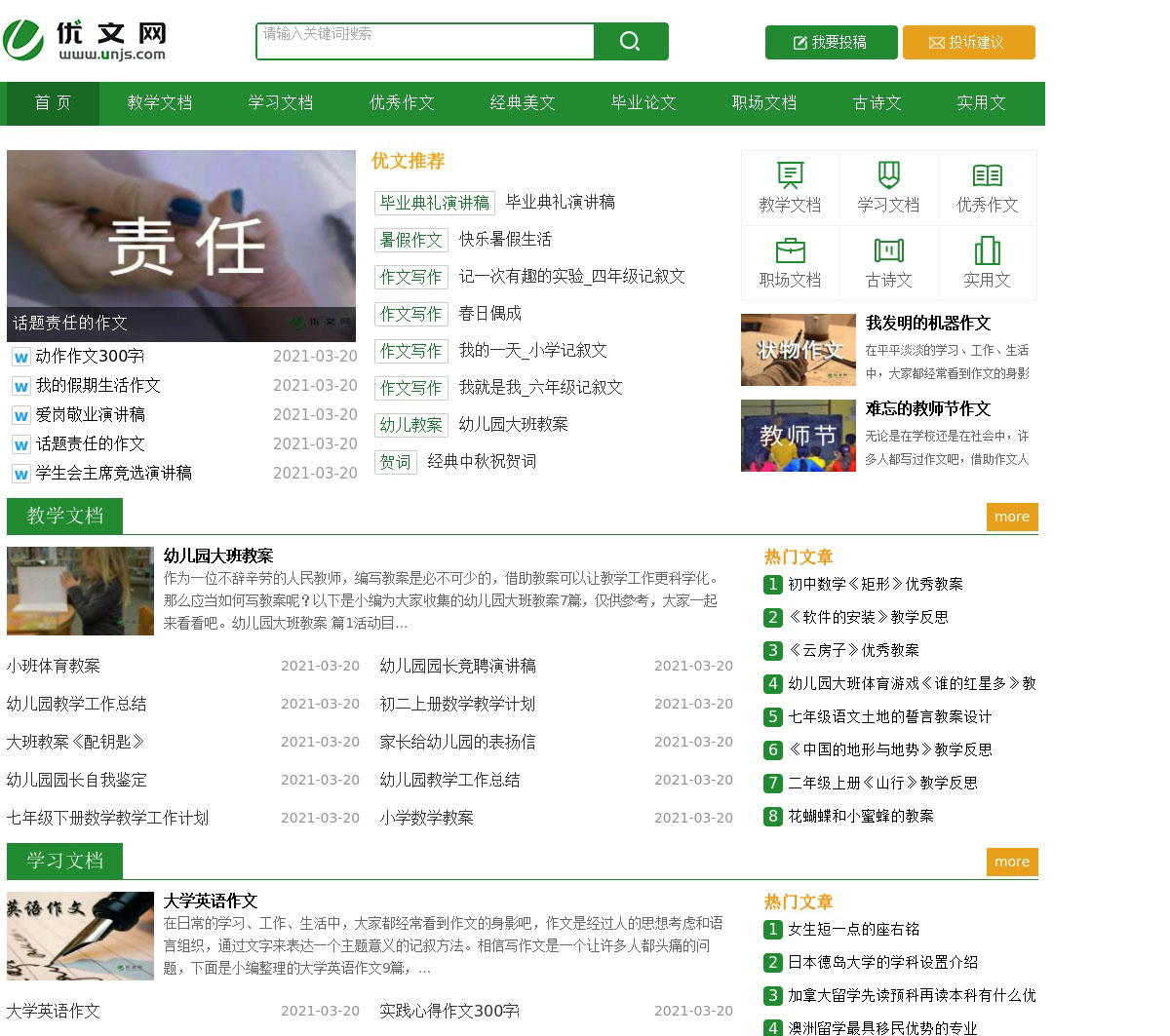Open the 教学文档 blackboard icon
This screenshot has width=1170, height=1036.
pos(790,175)
